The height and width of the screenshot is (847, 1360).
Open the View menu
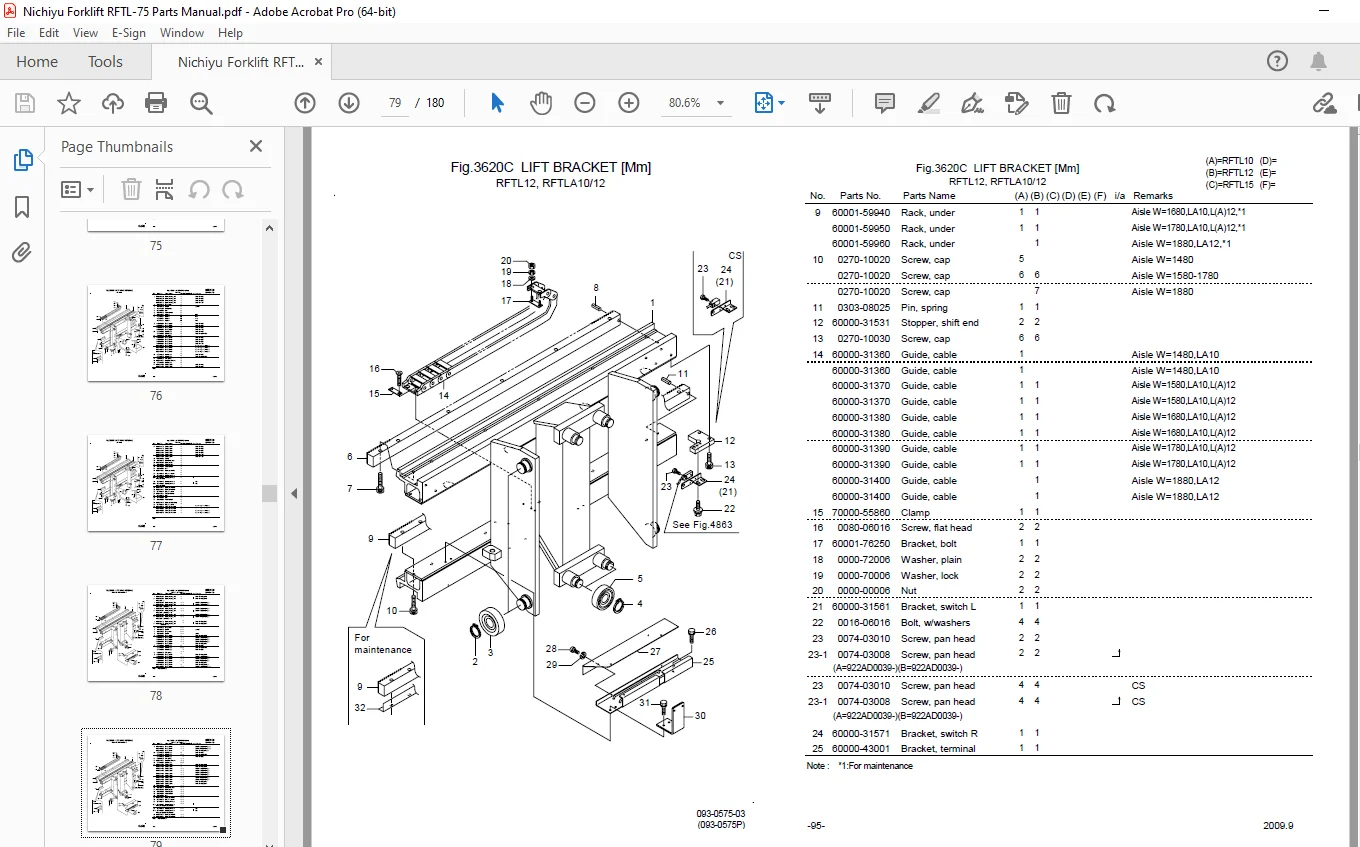85,33
